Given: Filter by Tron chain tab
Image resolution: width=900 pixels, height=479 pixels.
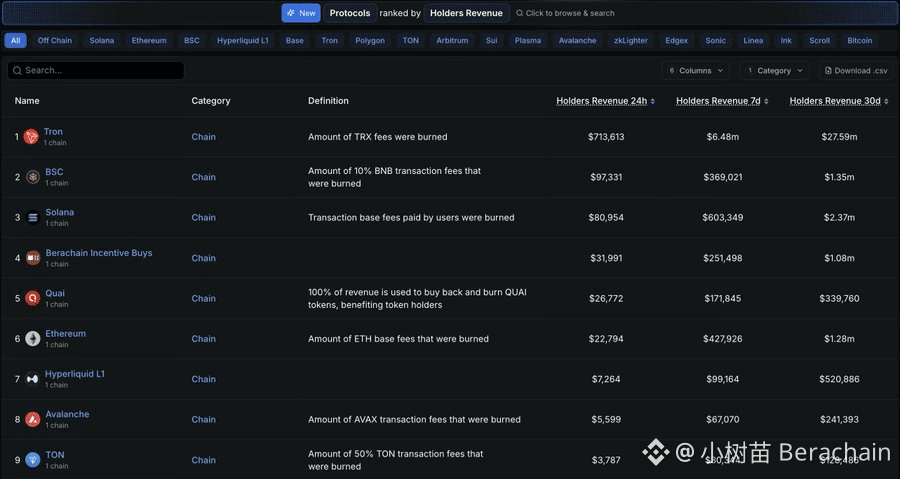Looking at the screenshot, I should tap(329, 40).
